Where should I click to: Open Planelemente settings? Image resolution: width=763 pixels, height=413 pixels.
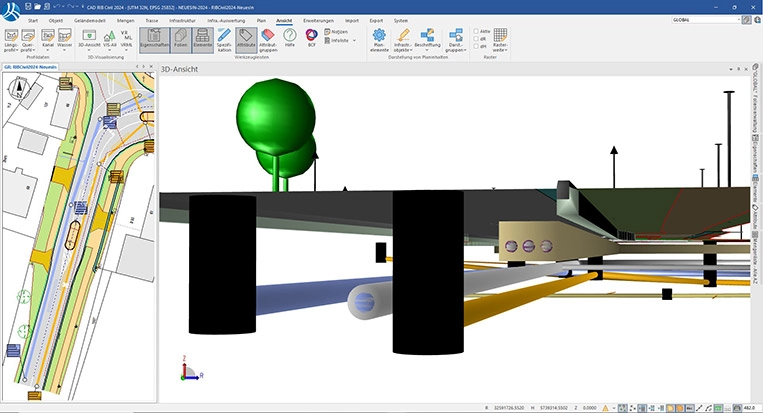pos(379,40)
